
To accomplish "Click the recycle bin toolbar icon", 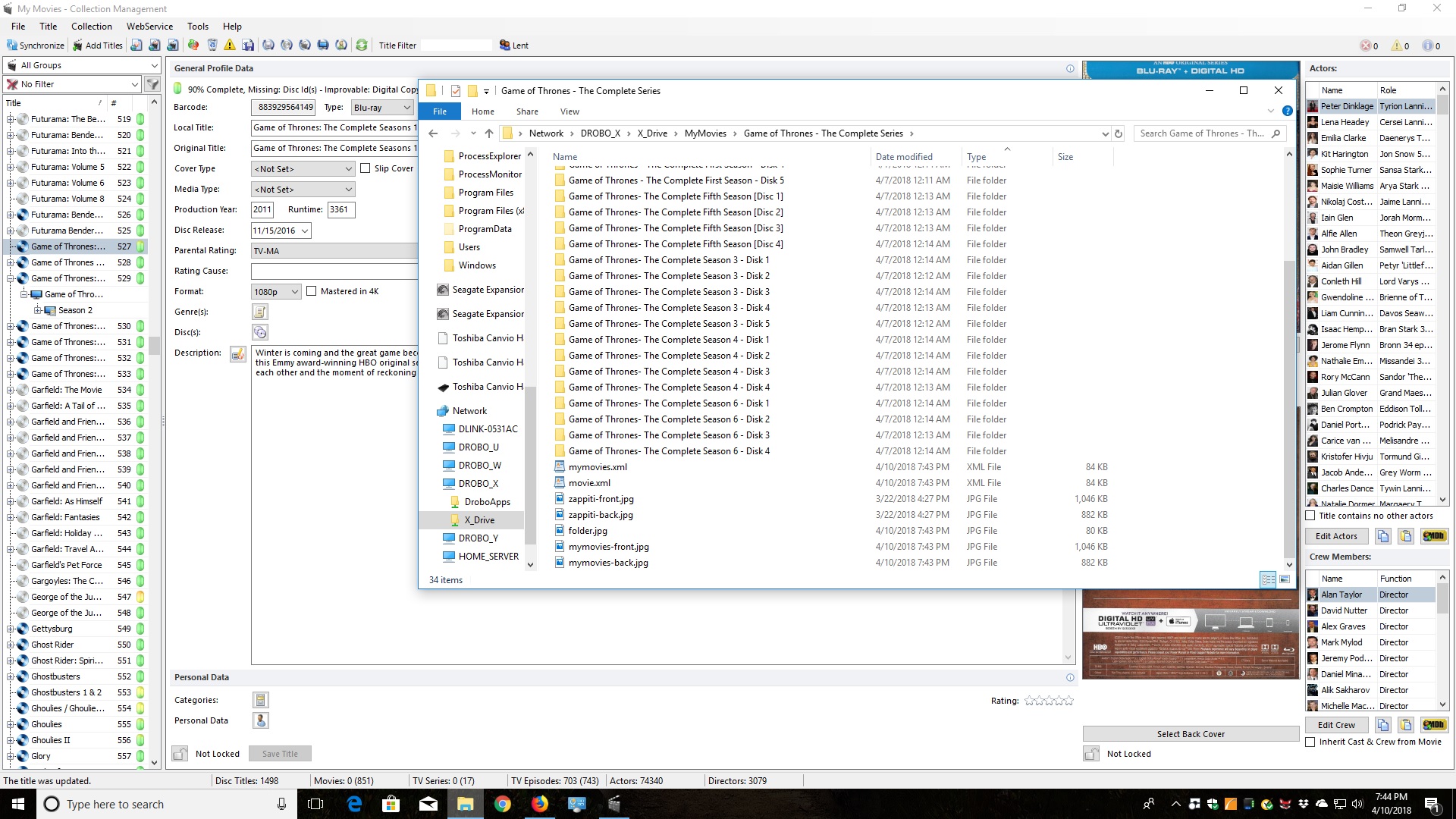I will point(212,45).
